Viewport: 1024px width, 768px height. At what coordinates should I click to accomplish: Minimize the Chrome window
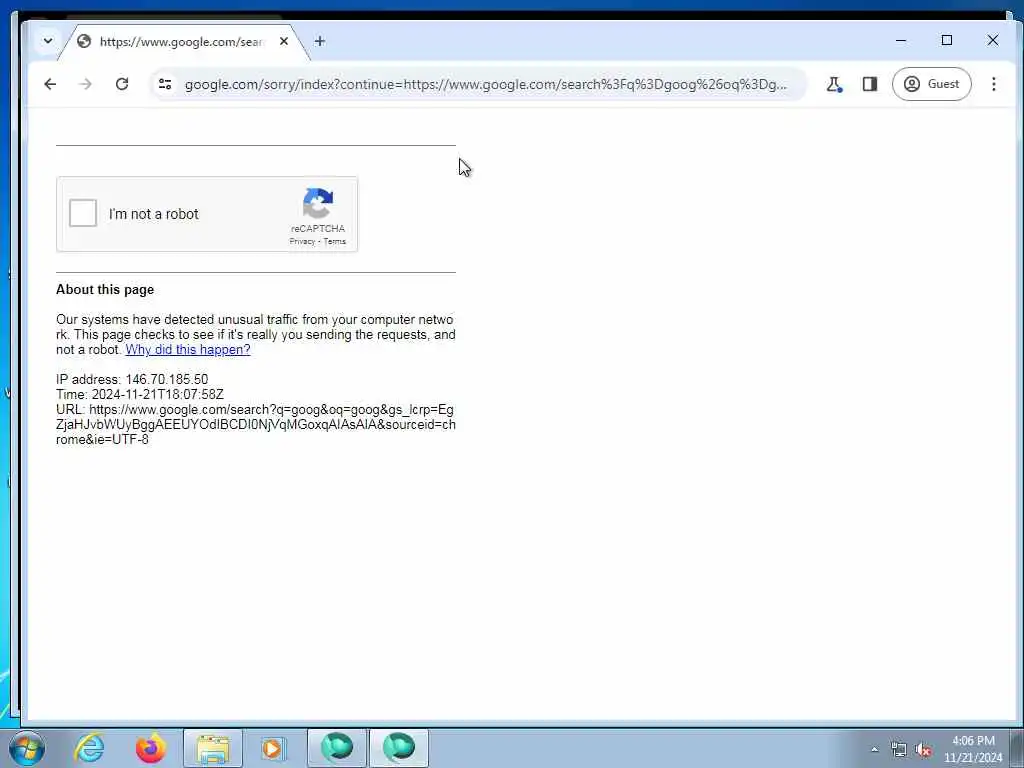901,40
